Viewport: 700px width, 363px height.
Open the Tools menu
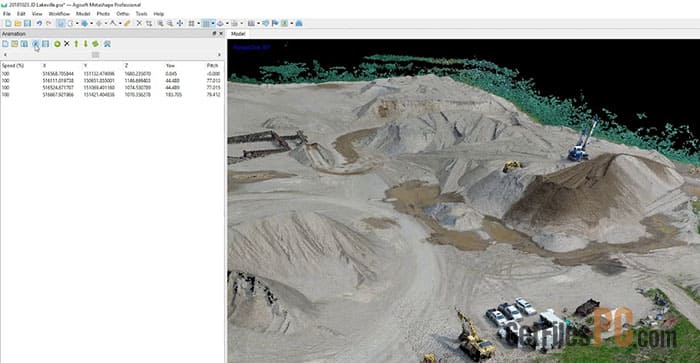[141, 14]
